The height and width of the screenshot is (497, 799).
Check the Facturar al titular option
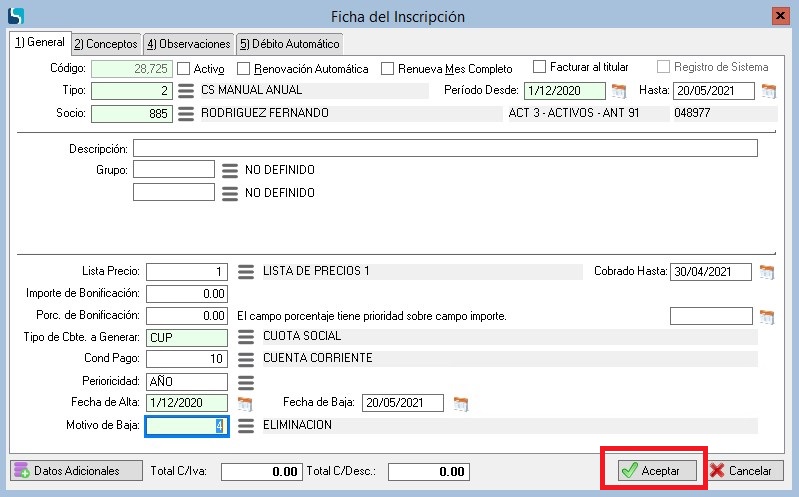[540, 67]
